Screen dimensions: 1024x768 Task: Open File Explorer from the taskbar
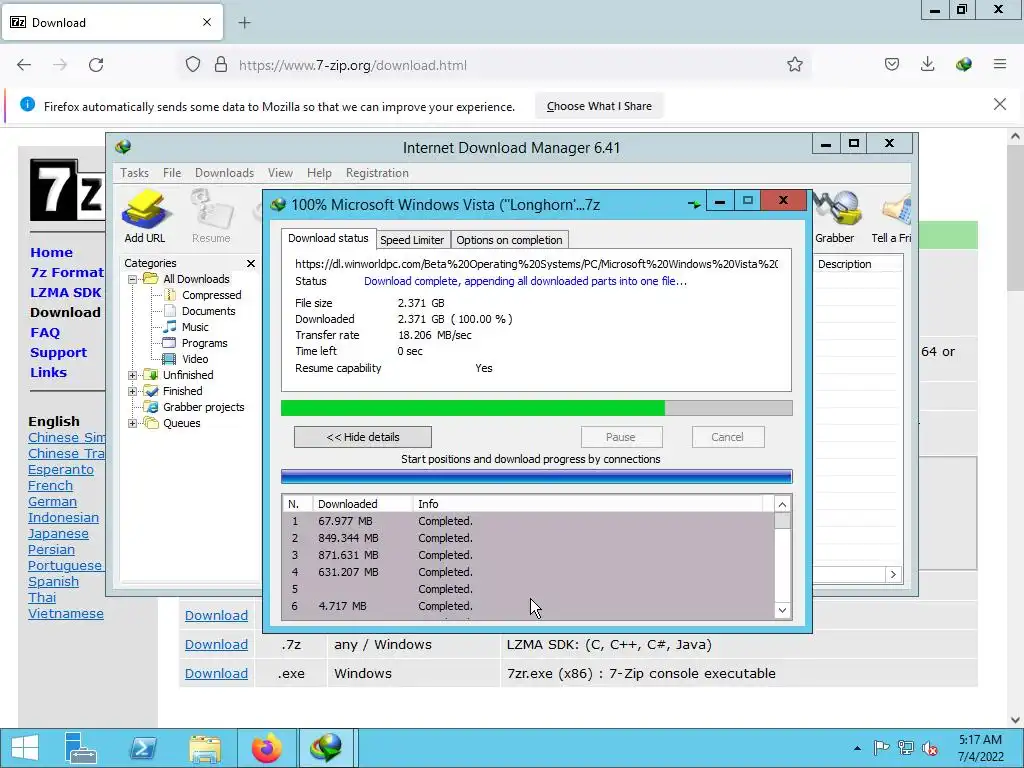204,748
